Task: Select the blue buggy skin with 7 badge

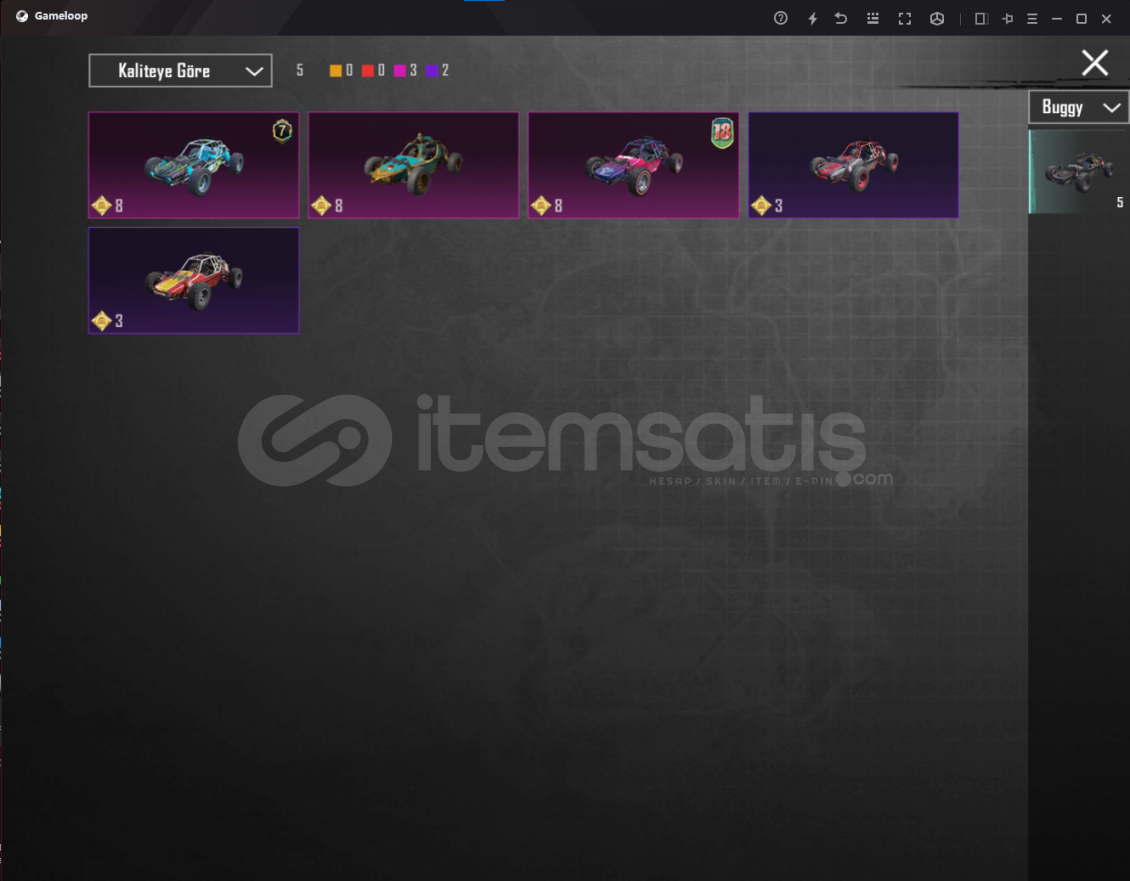Action: pos(193,165)
